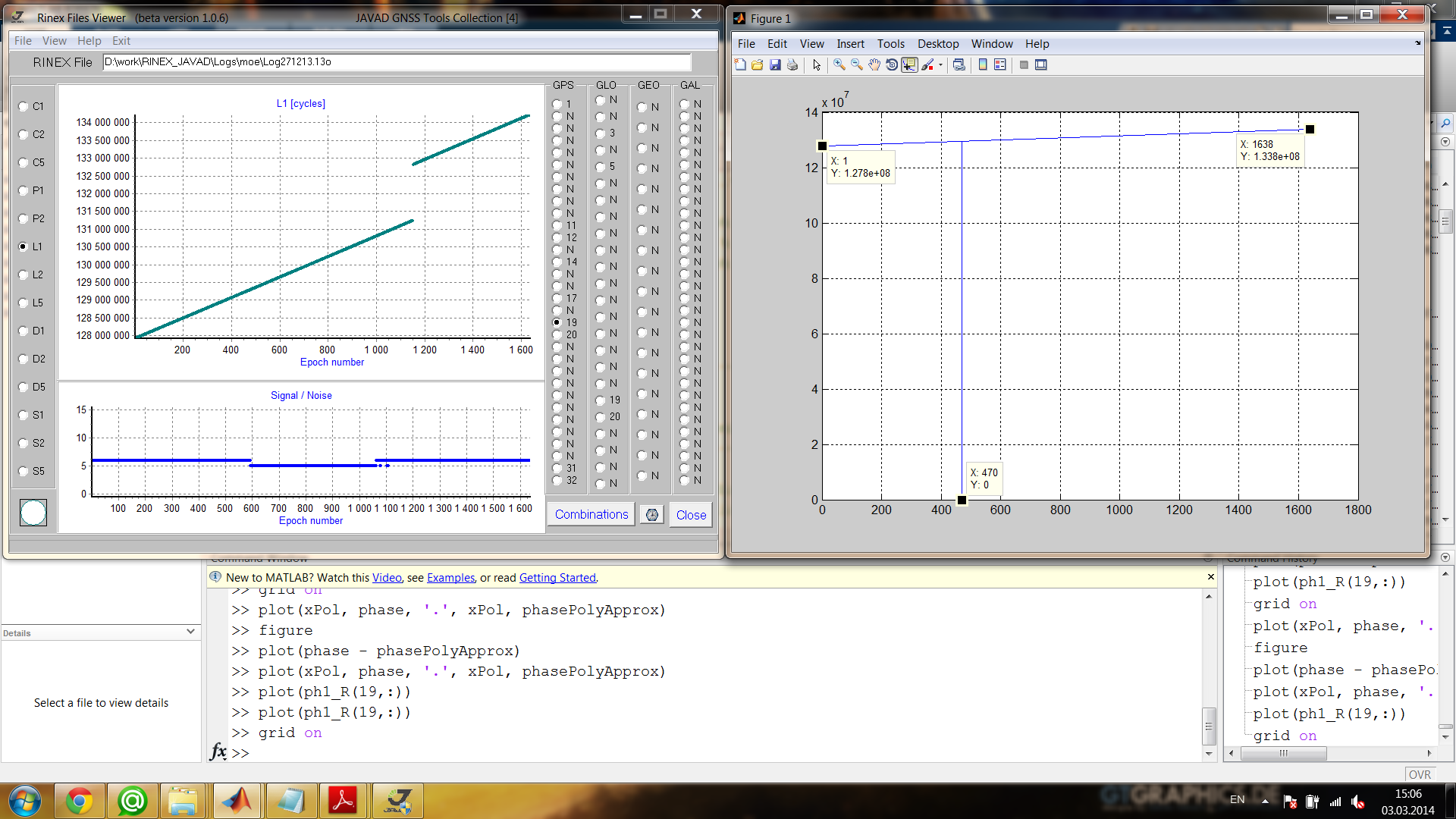Image resolution: width=1456 pixels, height=819 pixels.
Task: Click the RINEX File path field
Action: (397, 62)
